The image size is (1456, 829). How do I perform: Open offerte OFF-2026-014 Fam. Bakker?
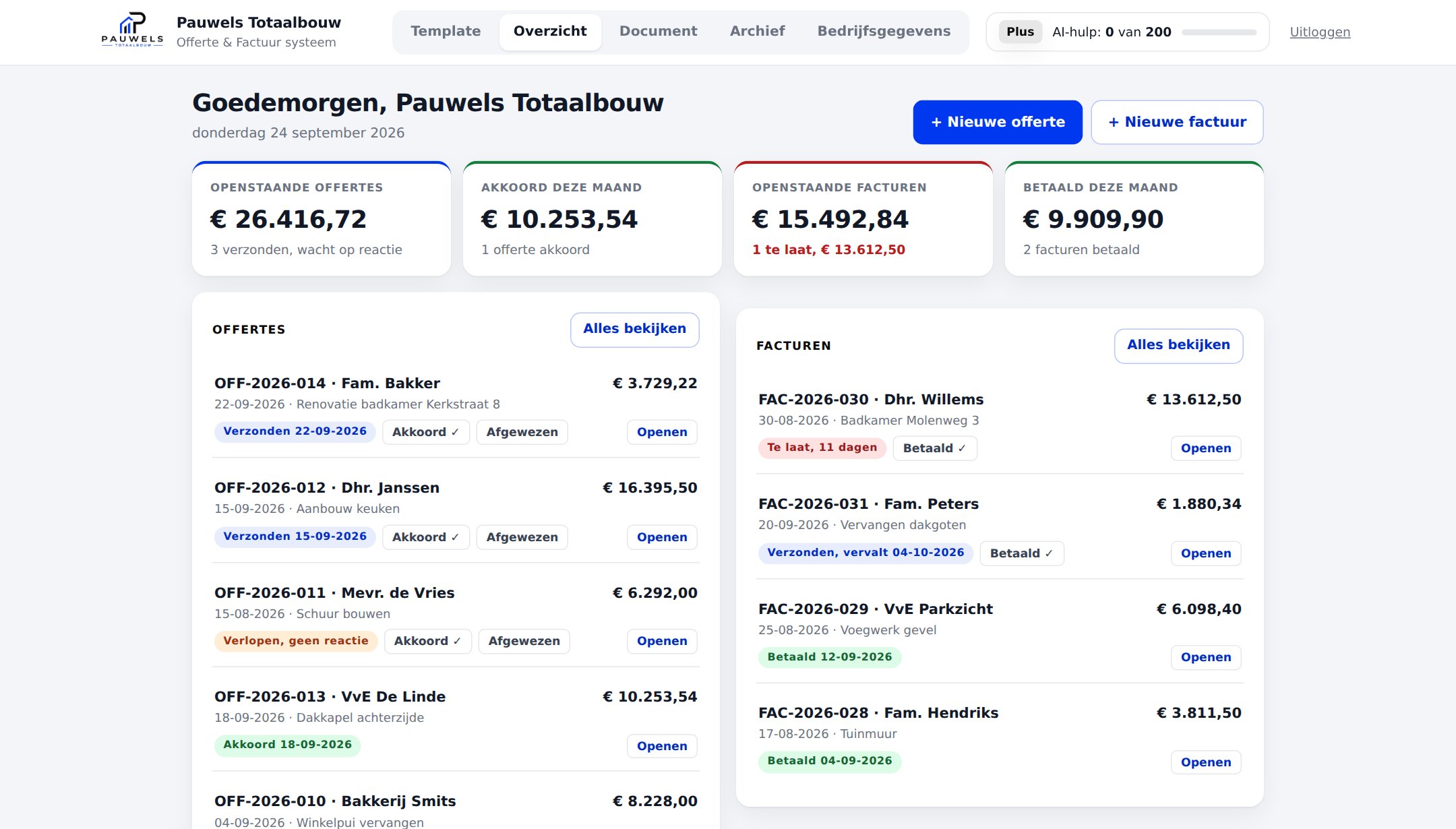(662, 432)
